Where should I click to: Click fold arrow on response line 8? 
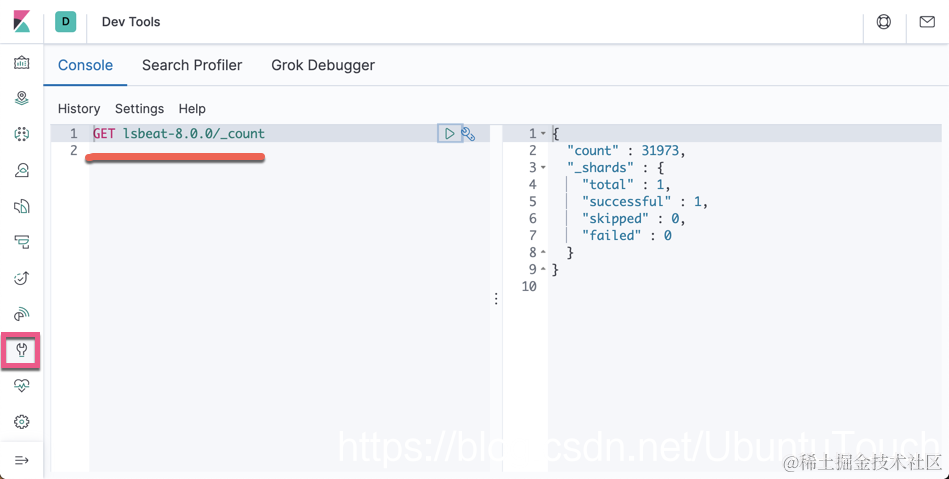(543, 252)
